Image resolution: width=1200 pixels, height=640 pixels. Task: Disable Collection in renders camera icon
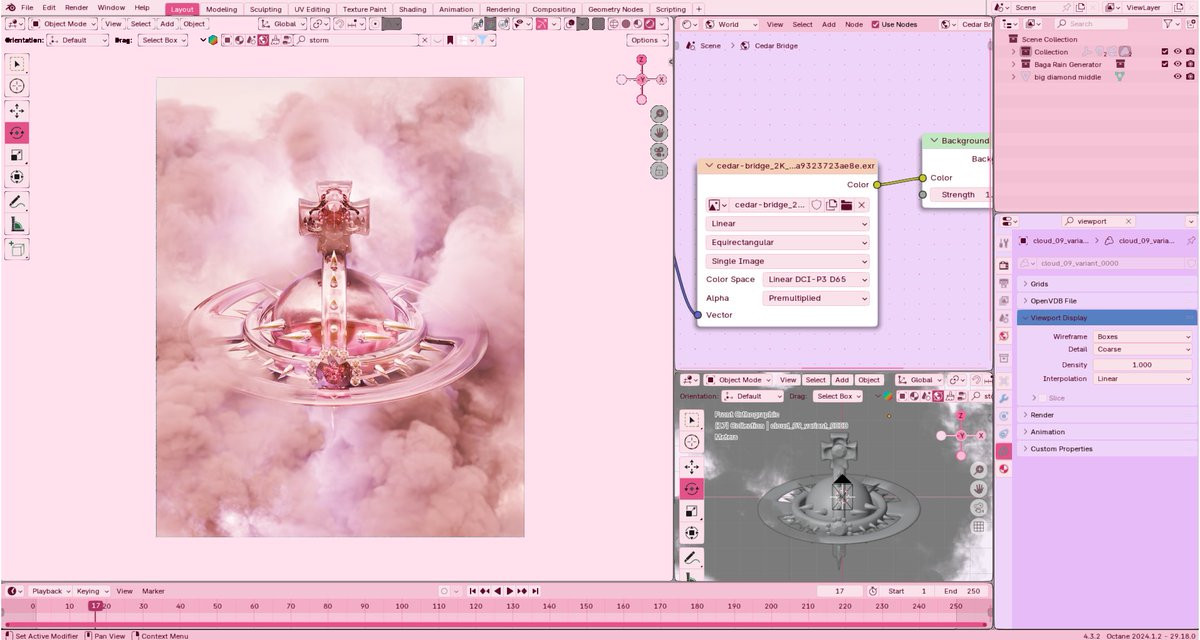(x=1190, y=51)
